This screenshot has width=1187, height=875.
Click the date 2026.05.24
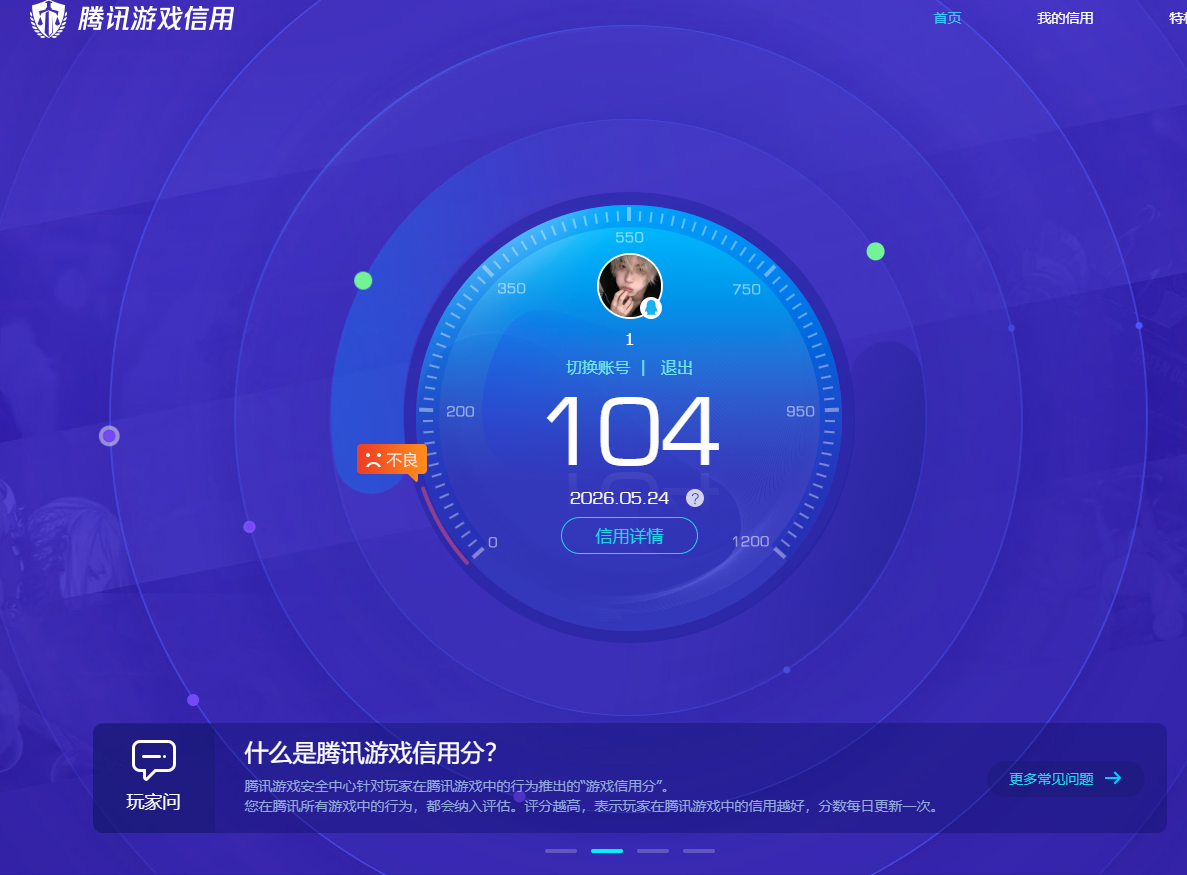coord(619,498)
